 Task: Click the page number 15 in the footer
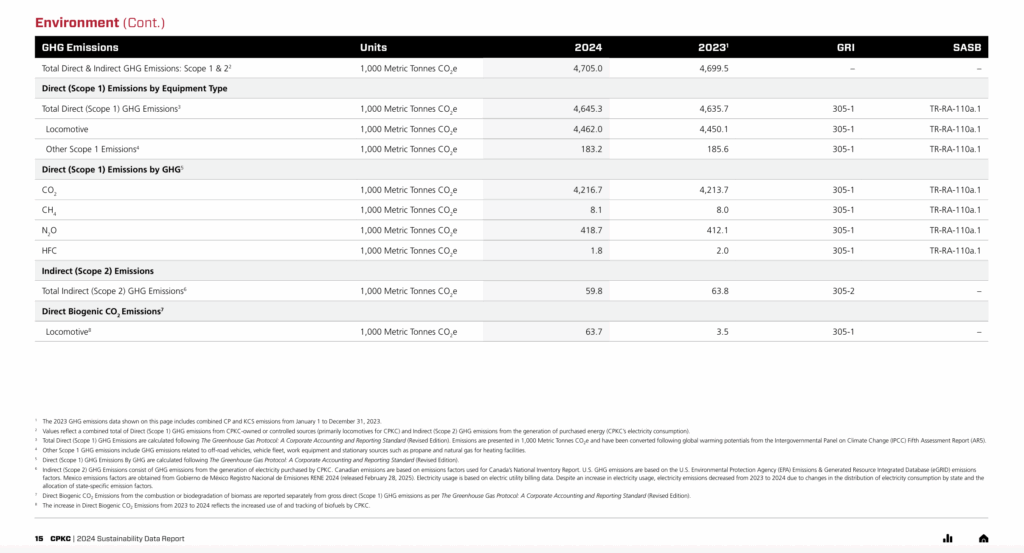(x=39, y=539)
